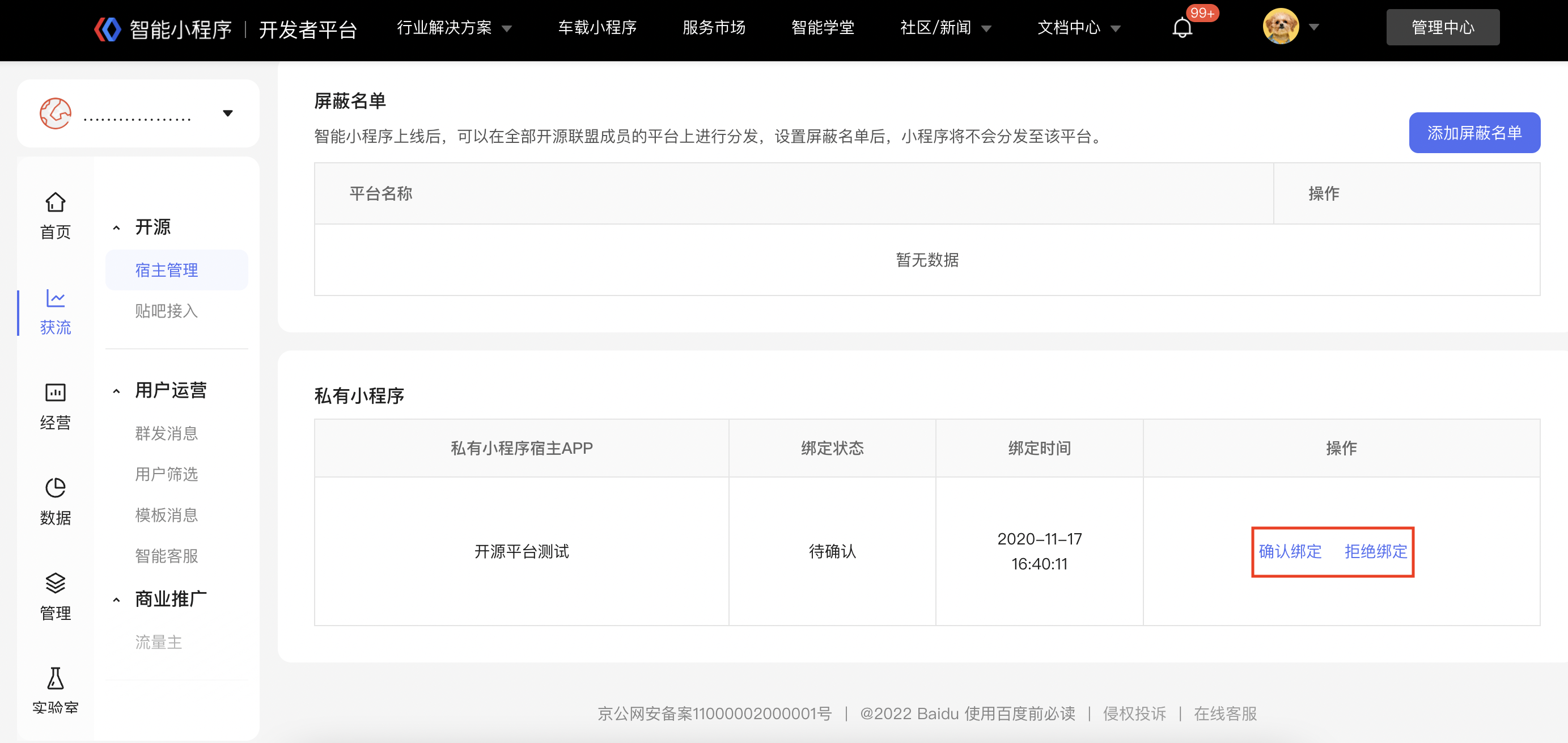Click the 绑定状态 column header

pos(832,448)
